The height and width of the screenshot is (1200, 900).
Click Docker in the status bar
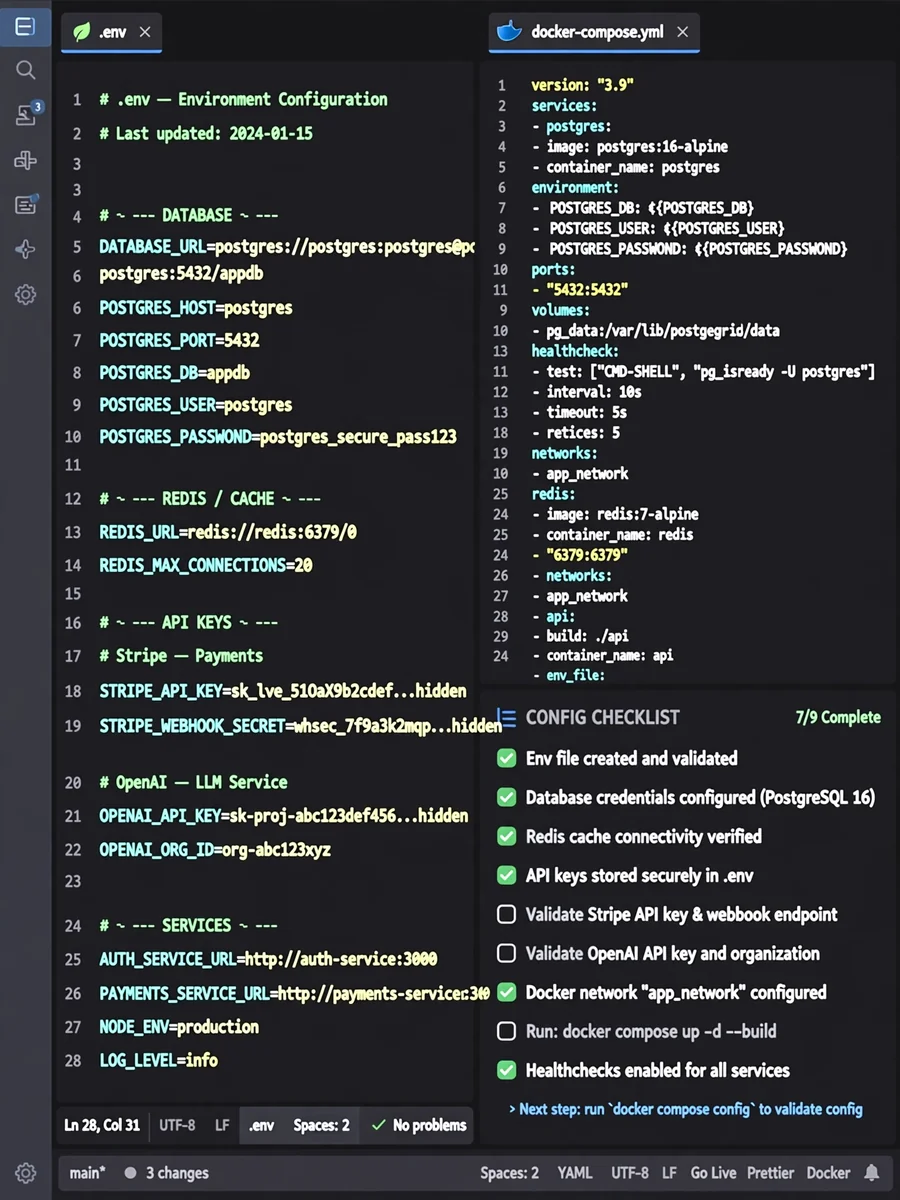[828, 1173]
